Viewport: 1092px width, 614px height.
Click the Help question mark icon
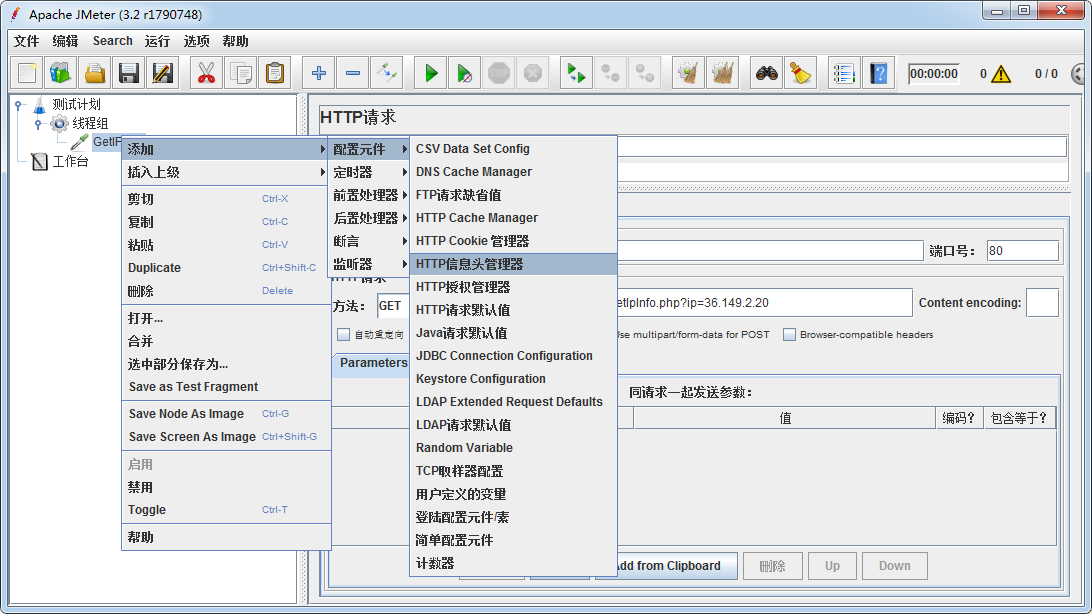coord(879,73)
